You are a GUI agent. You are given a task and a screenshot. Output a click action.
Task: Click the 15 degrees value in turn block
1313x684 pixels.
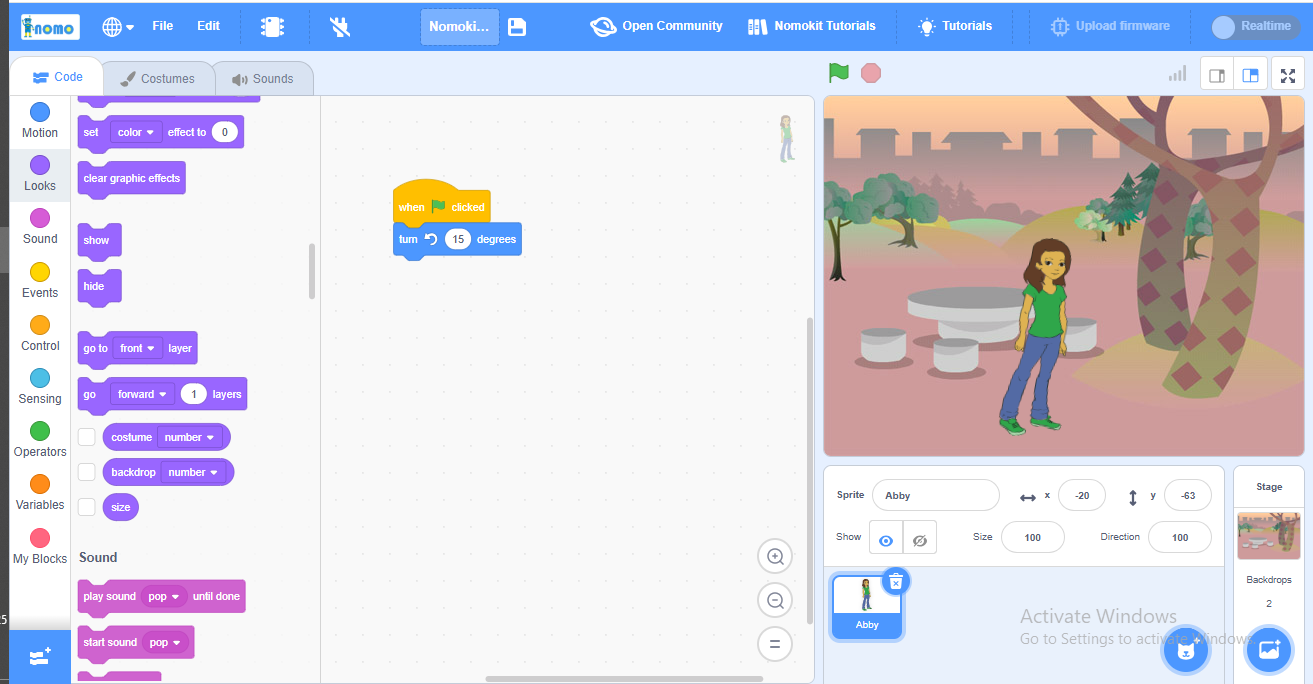click(458, 239)
